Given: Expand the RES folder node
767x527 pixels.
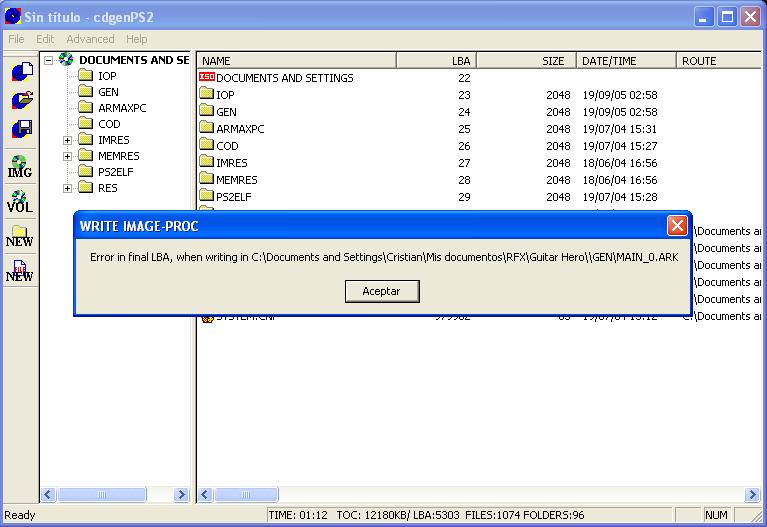Looking at the screenshot, I should (x=68, y=188).
